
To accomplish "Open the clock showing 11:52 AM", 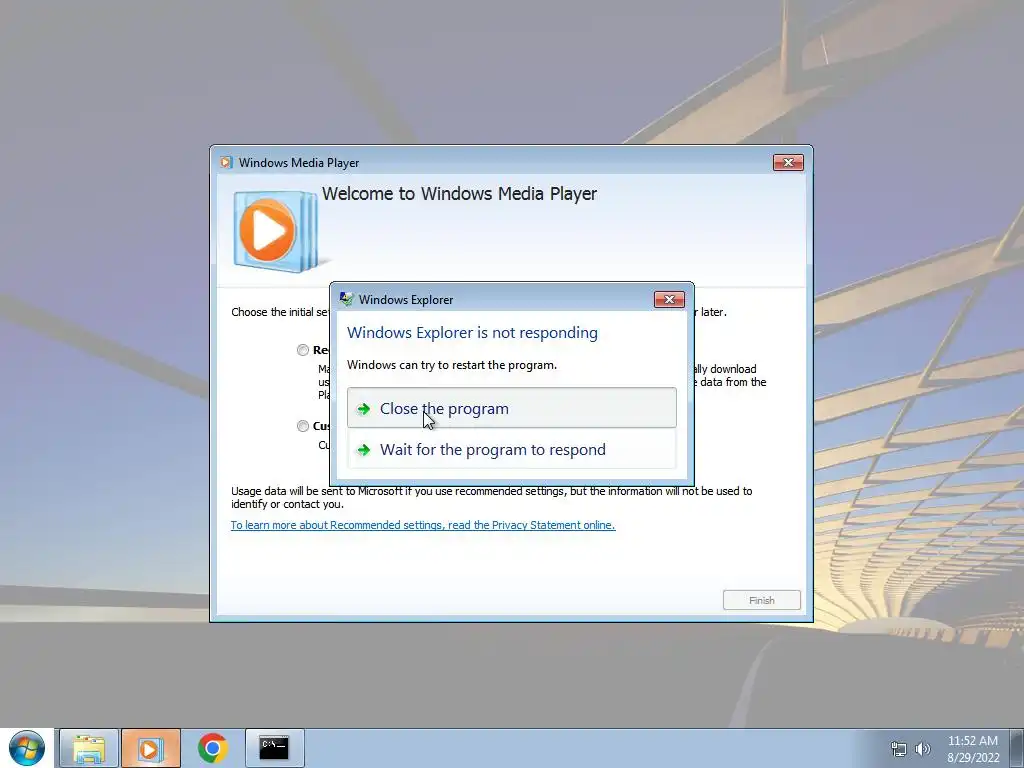I will [x=973, y=749].
